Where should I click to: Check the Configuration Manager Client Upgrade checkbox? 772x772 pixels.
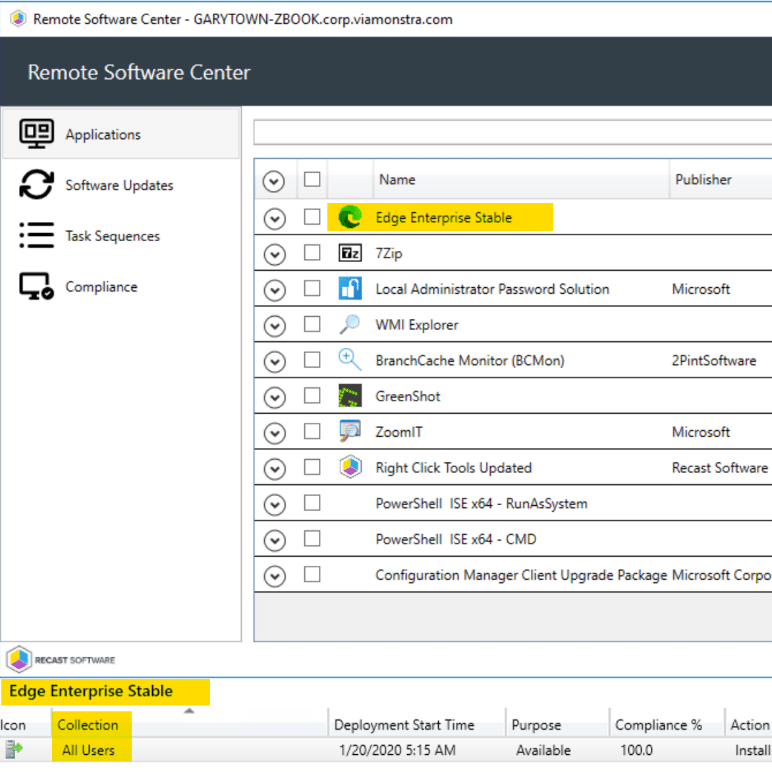pos(312,574)
